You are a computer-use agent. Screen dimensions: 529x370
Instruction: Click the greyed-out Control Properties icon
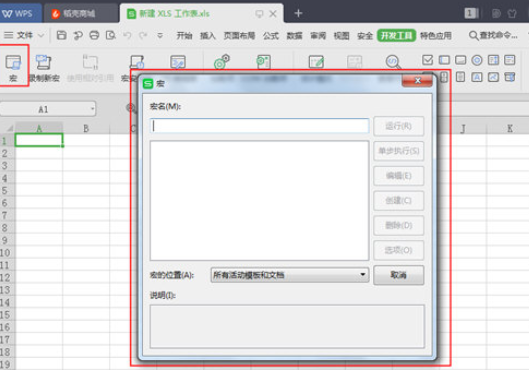coord(355,62)
